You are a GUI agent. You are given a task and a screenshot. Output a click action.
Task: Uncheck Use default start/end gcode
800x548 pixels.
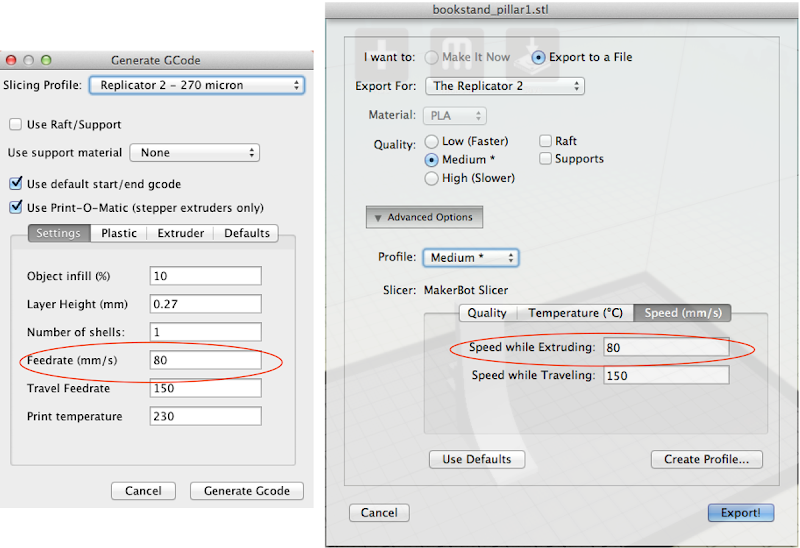pyautogui.click(x=16, y=183)
